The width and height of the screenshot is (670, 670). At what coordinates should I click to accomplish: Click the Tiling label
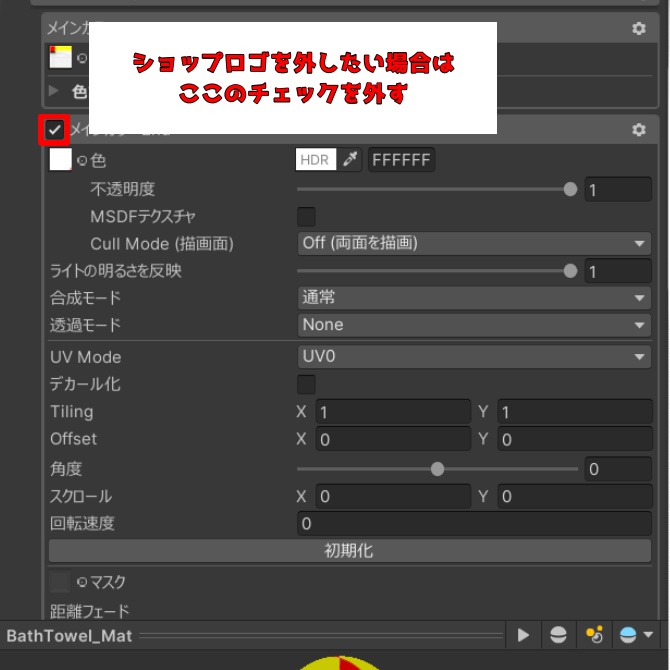[x=71, y=411]
